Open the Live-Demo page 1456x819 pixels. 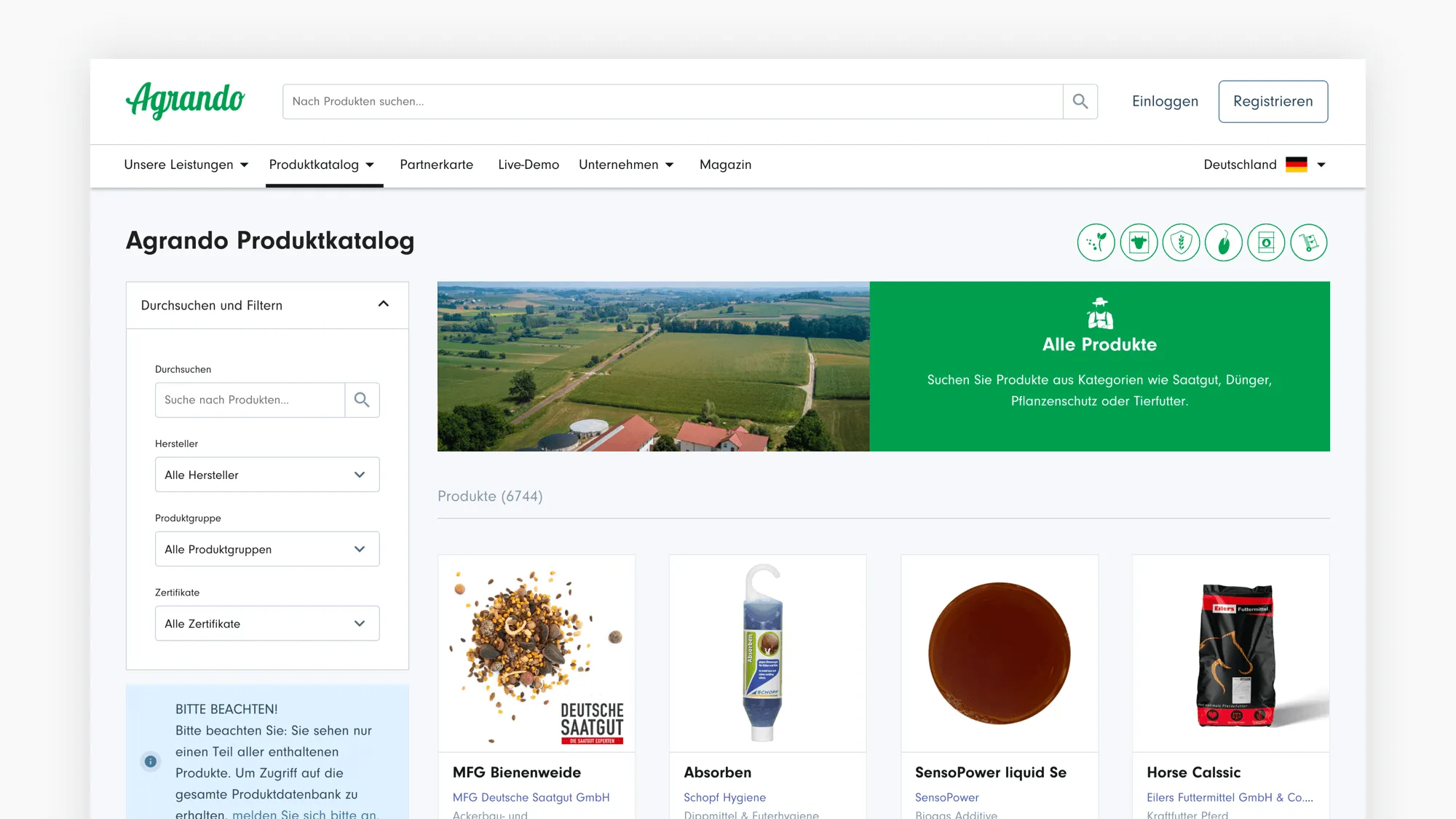pyautogui.click(x=529, y=165)
